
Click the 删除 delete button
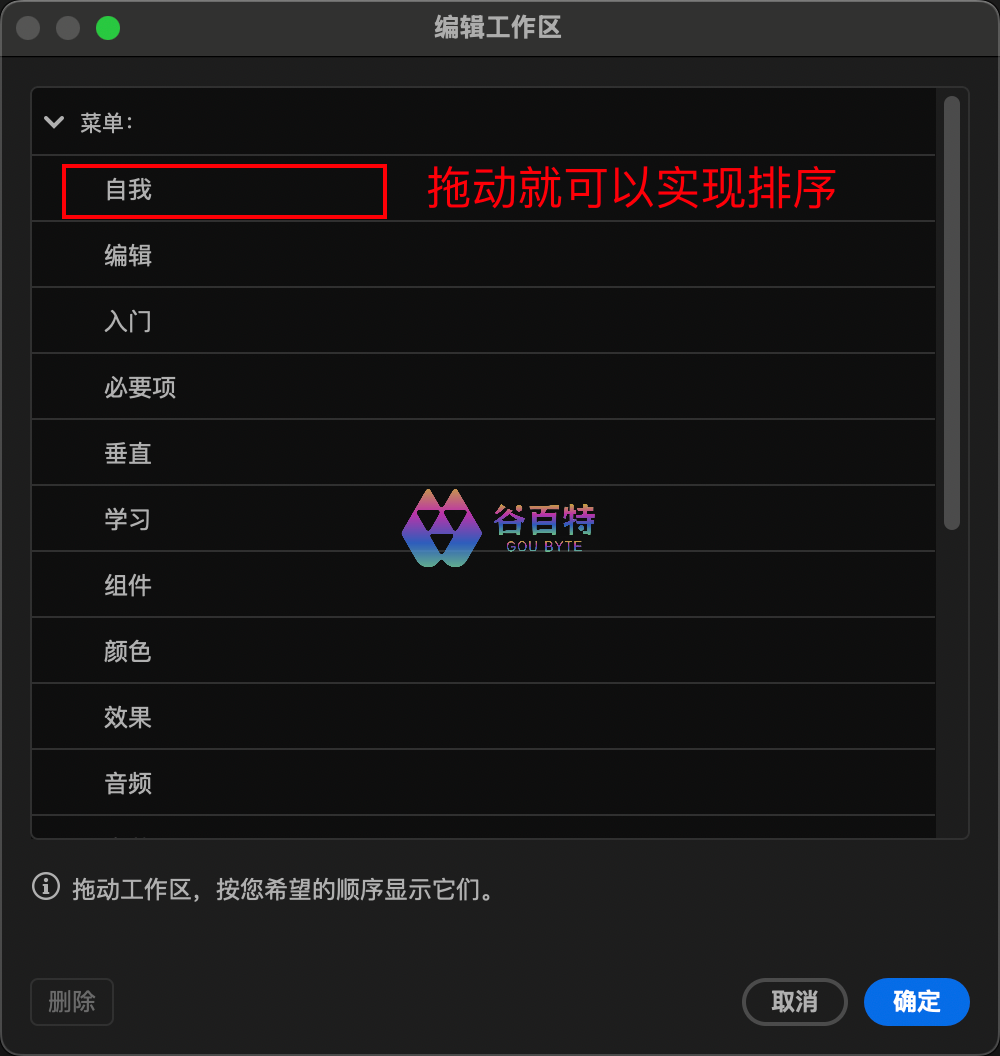[72, 1001]
